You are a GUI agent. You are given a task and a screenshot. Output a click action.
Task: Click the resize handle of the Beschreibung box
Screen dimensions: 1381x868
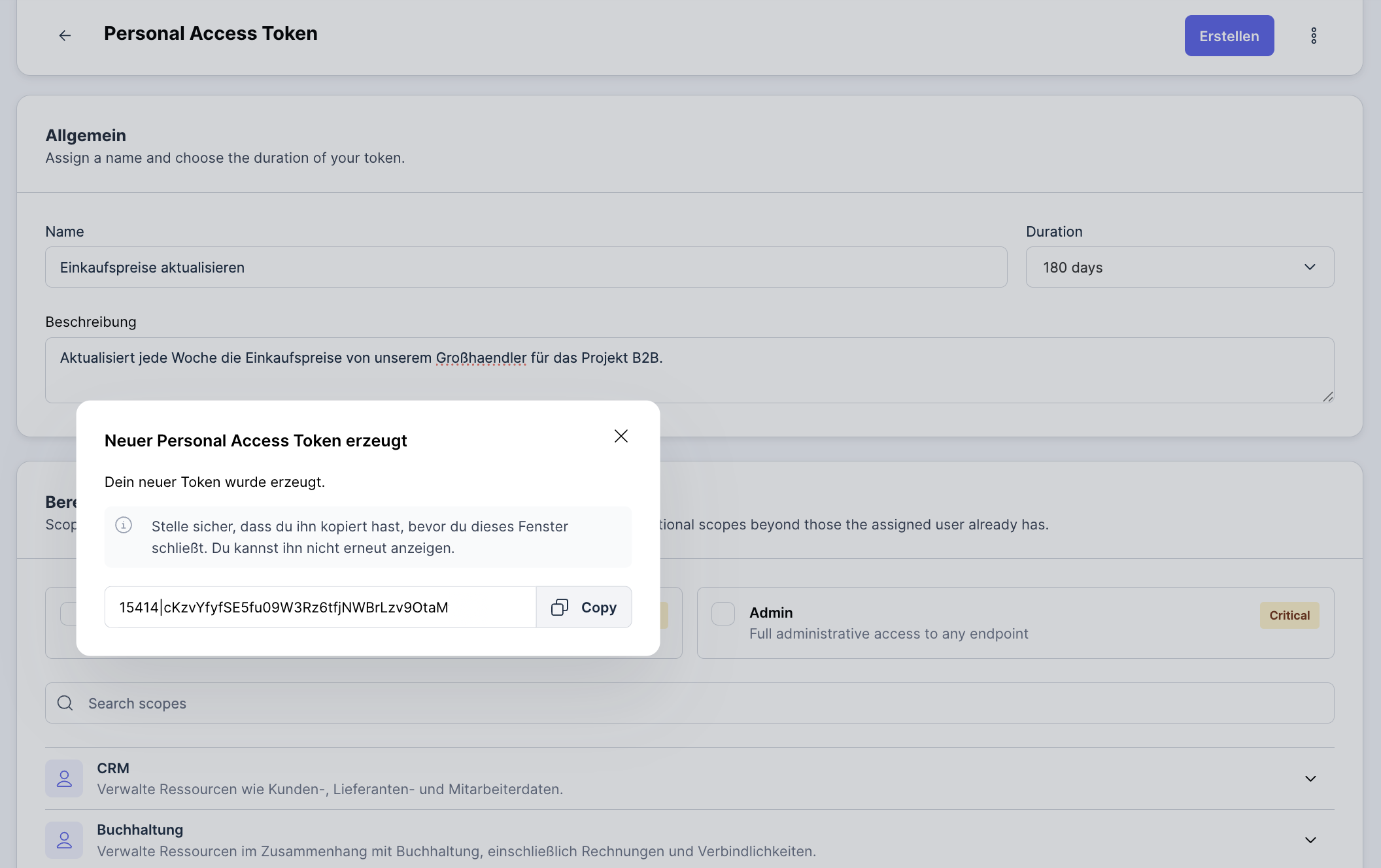1327,396
